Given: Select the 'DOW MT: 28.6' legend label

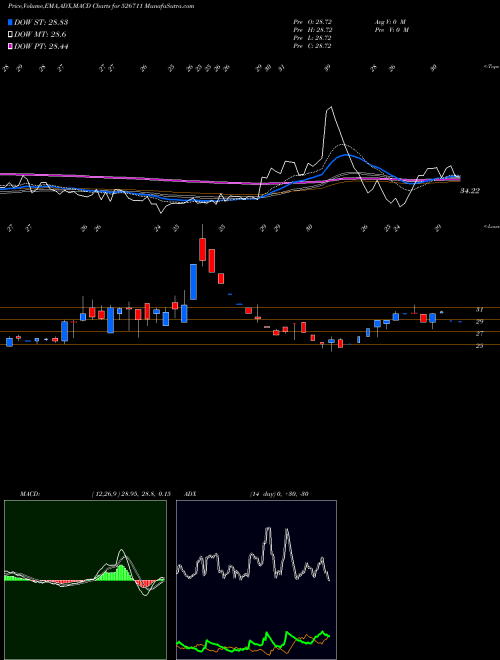Looking at the screenshot, I should pos(40,35).
